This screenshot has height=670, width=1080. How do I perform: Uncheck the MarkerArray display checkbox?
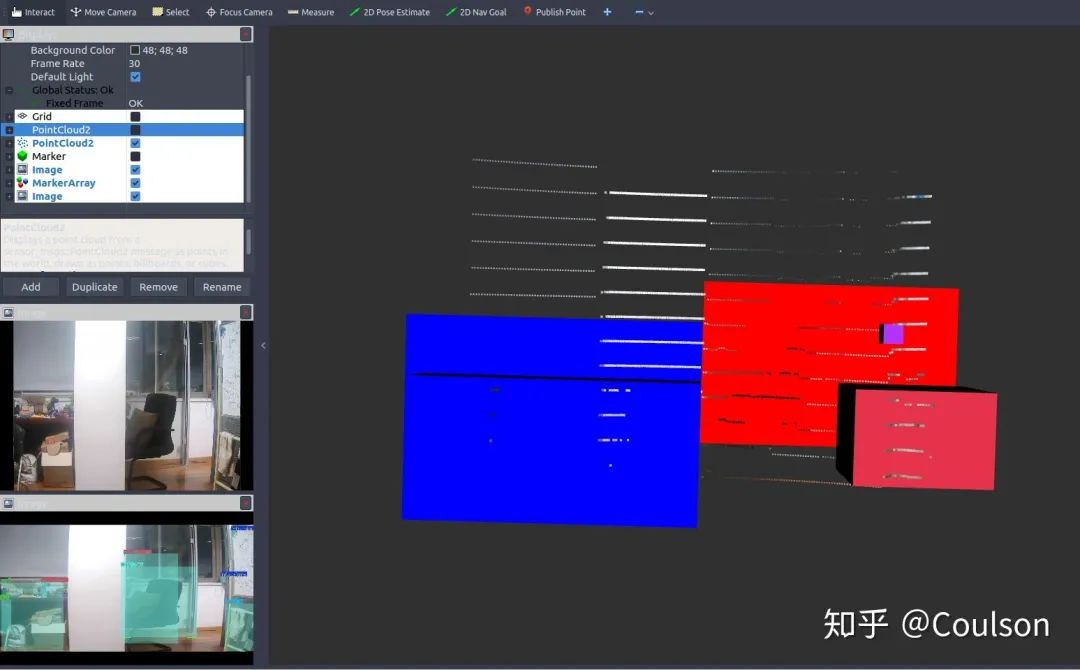tap(135, 183)
